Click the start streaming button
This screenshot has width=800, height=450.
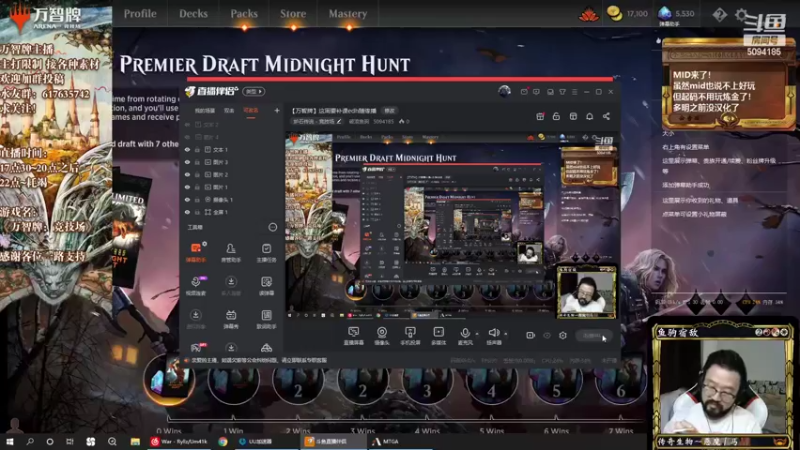593,336
